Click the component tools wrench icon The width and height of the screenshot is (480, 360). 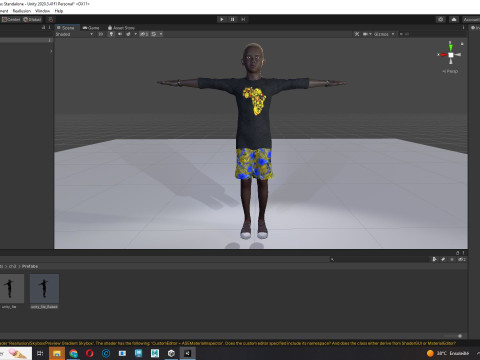(357, 34)
